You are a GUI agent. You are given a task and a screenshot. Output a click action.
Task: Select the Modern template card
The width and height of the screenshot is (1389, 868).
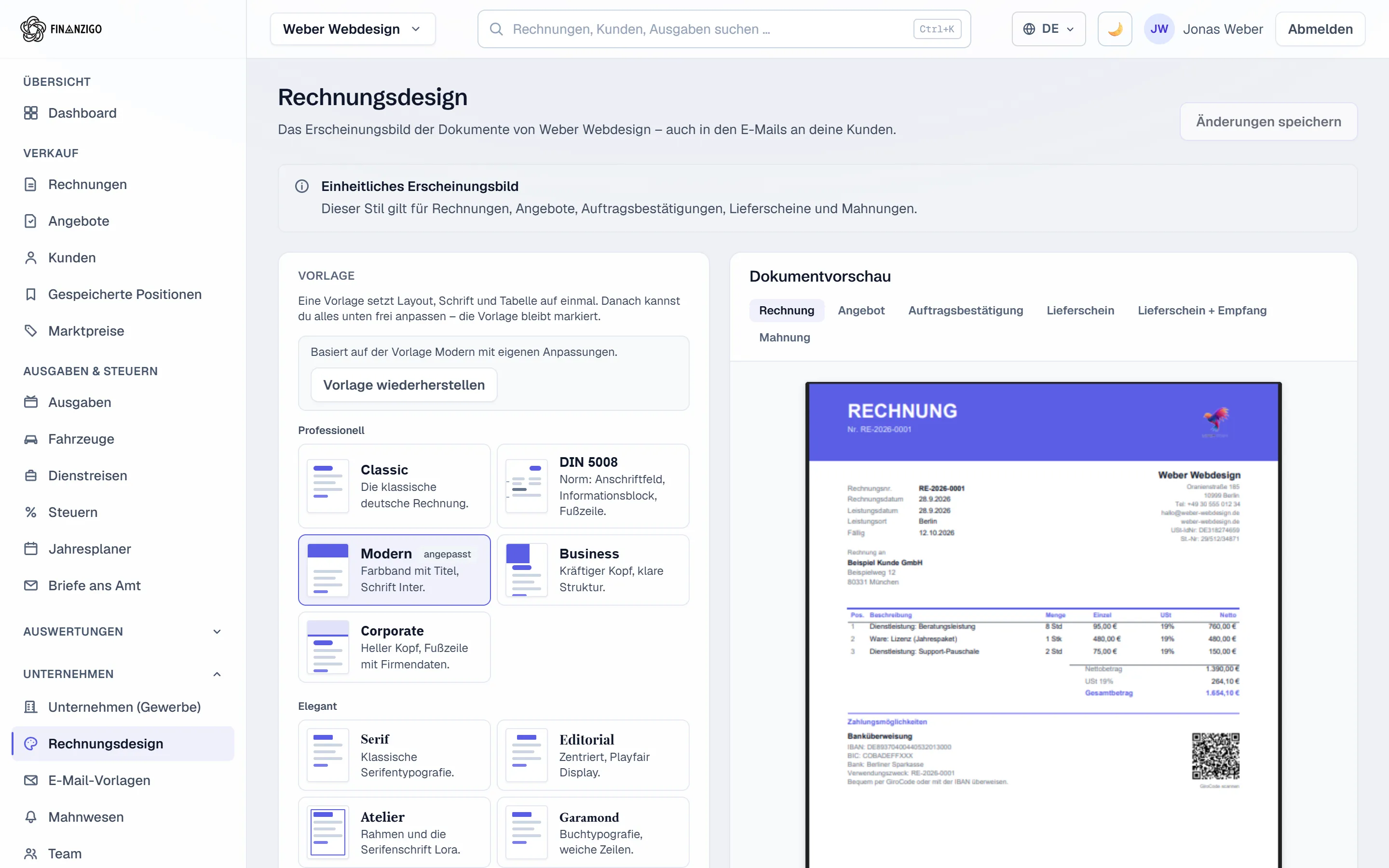(395, 570)
